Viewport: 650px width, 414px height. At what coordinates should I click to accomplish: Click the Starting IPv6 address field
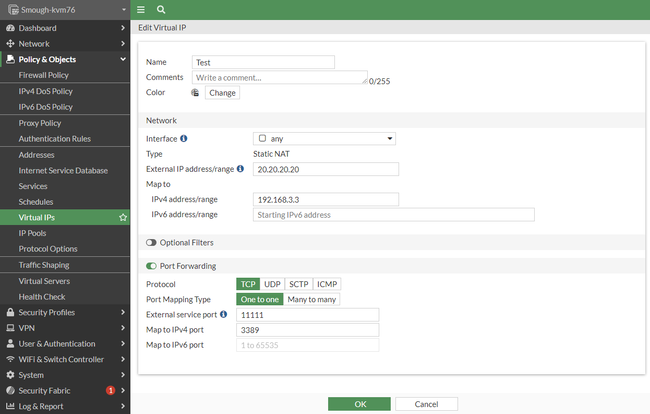click(394, 215)
